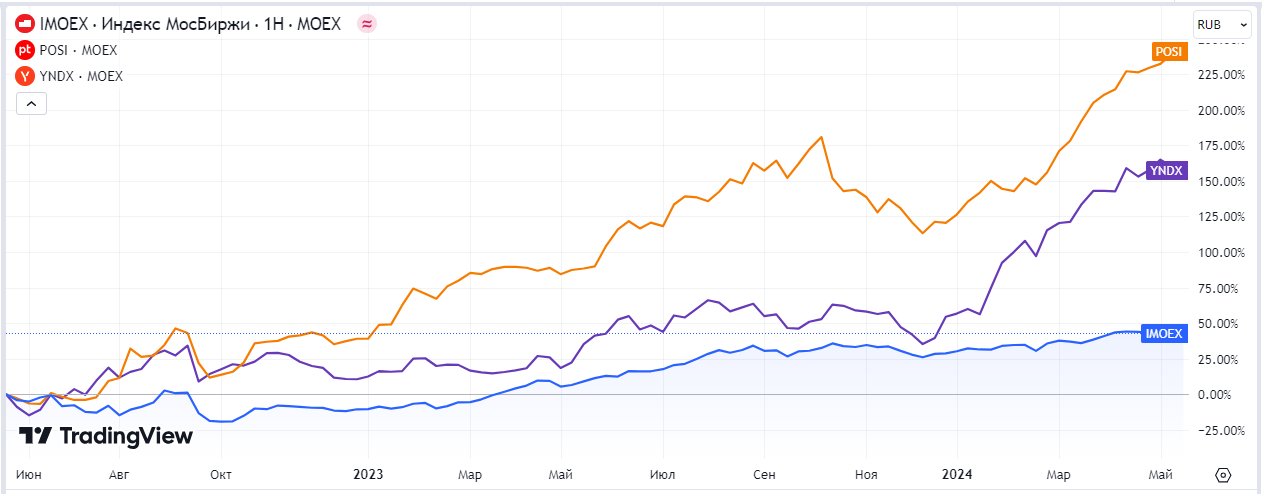Open chart settings hexagon gear icon
The height and width of the screenshot is (494, 1262).
point(1223,475)
